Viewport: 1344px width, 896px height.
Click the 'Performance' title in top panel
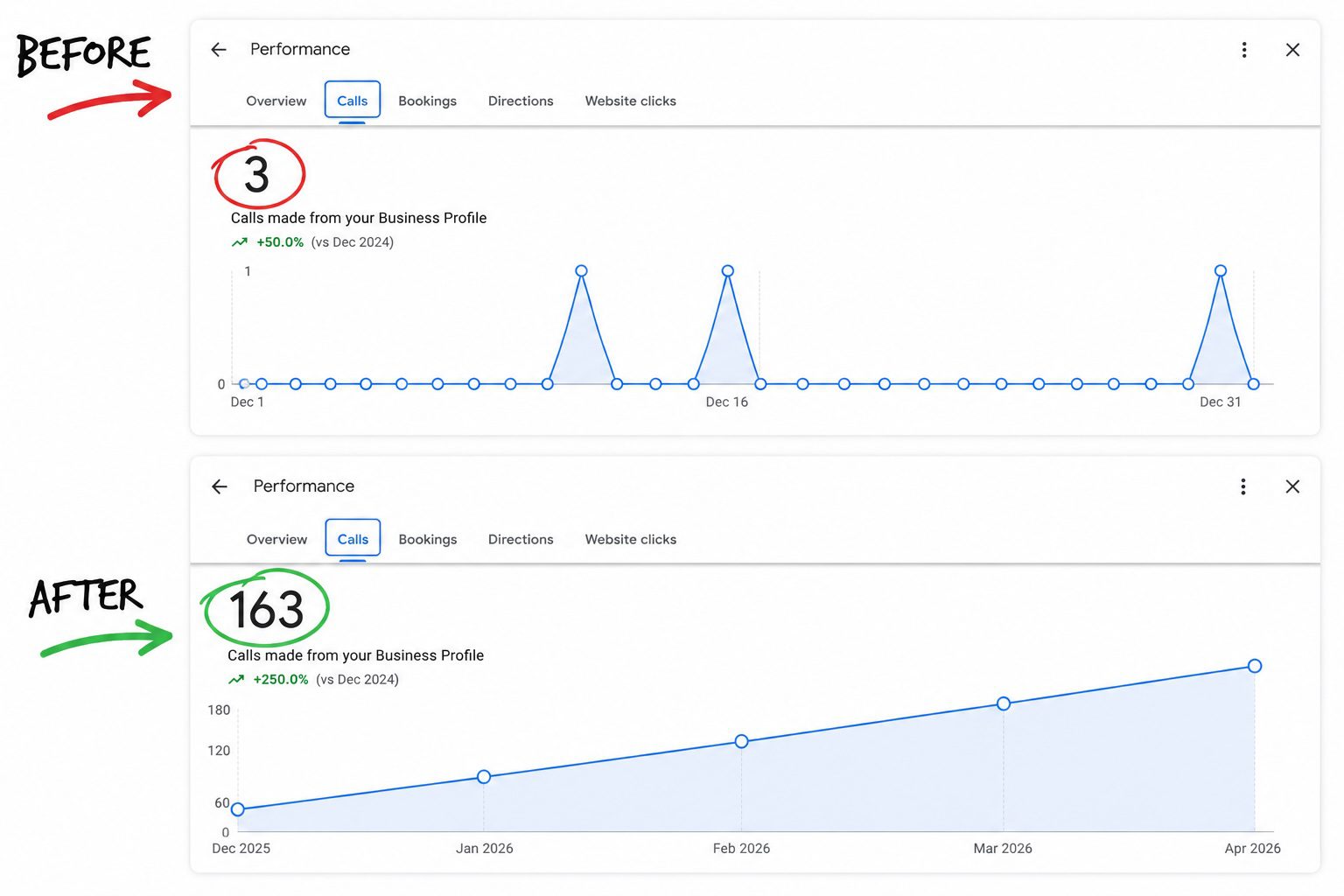(300, 50)
